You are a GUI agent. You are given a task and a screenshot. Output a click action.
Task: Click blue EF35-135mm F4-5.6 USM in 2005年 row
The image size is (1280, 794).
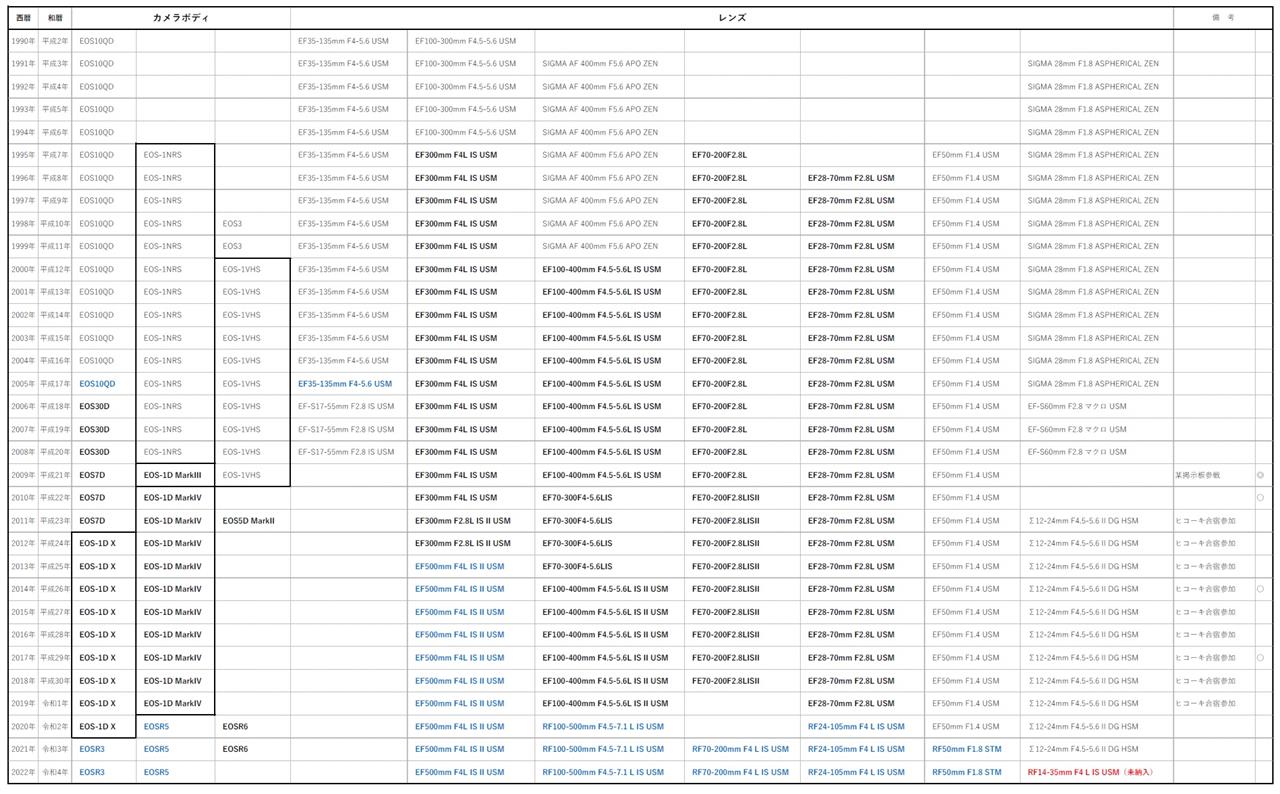pyautogui.click(x=345, y=384)
